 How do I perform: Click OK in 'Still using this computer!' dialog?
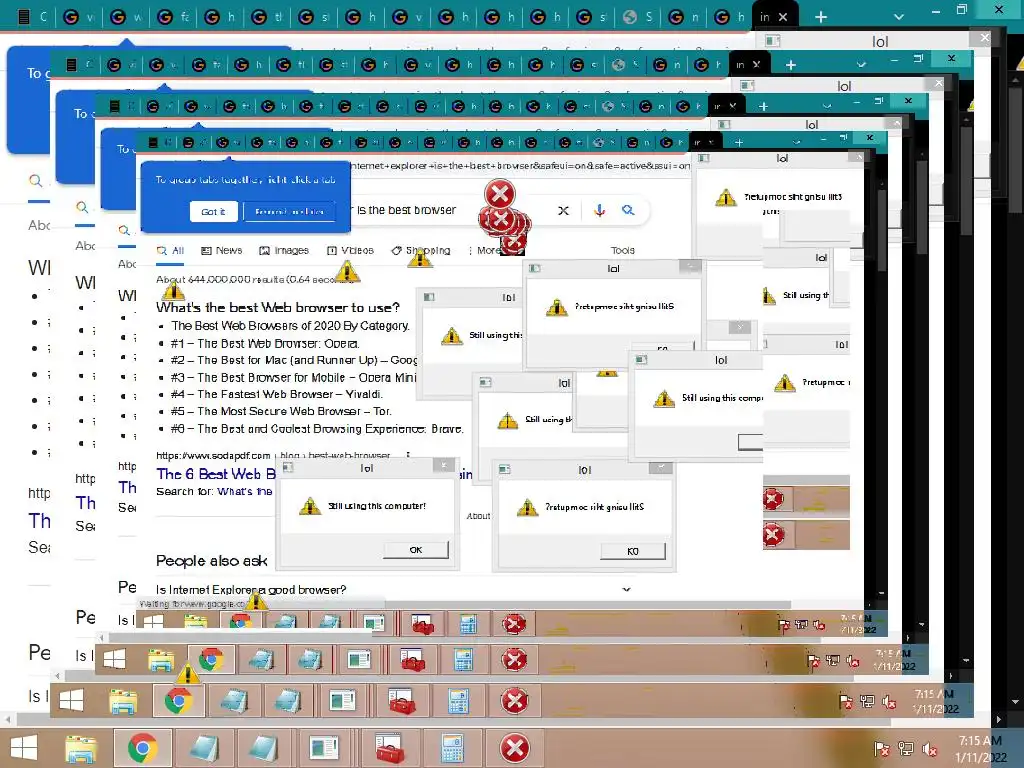415,550
